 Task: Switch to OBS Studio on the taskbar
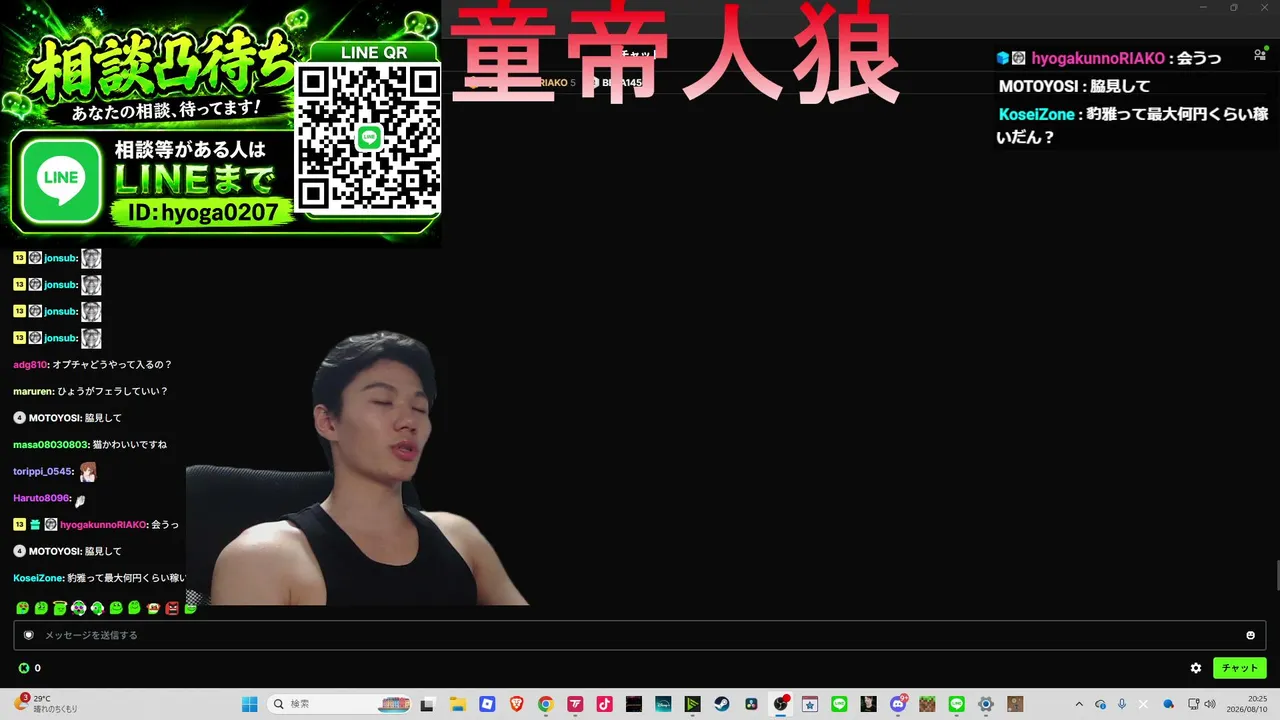click(x=780, y=704)
